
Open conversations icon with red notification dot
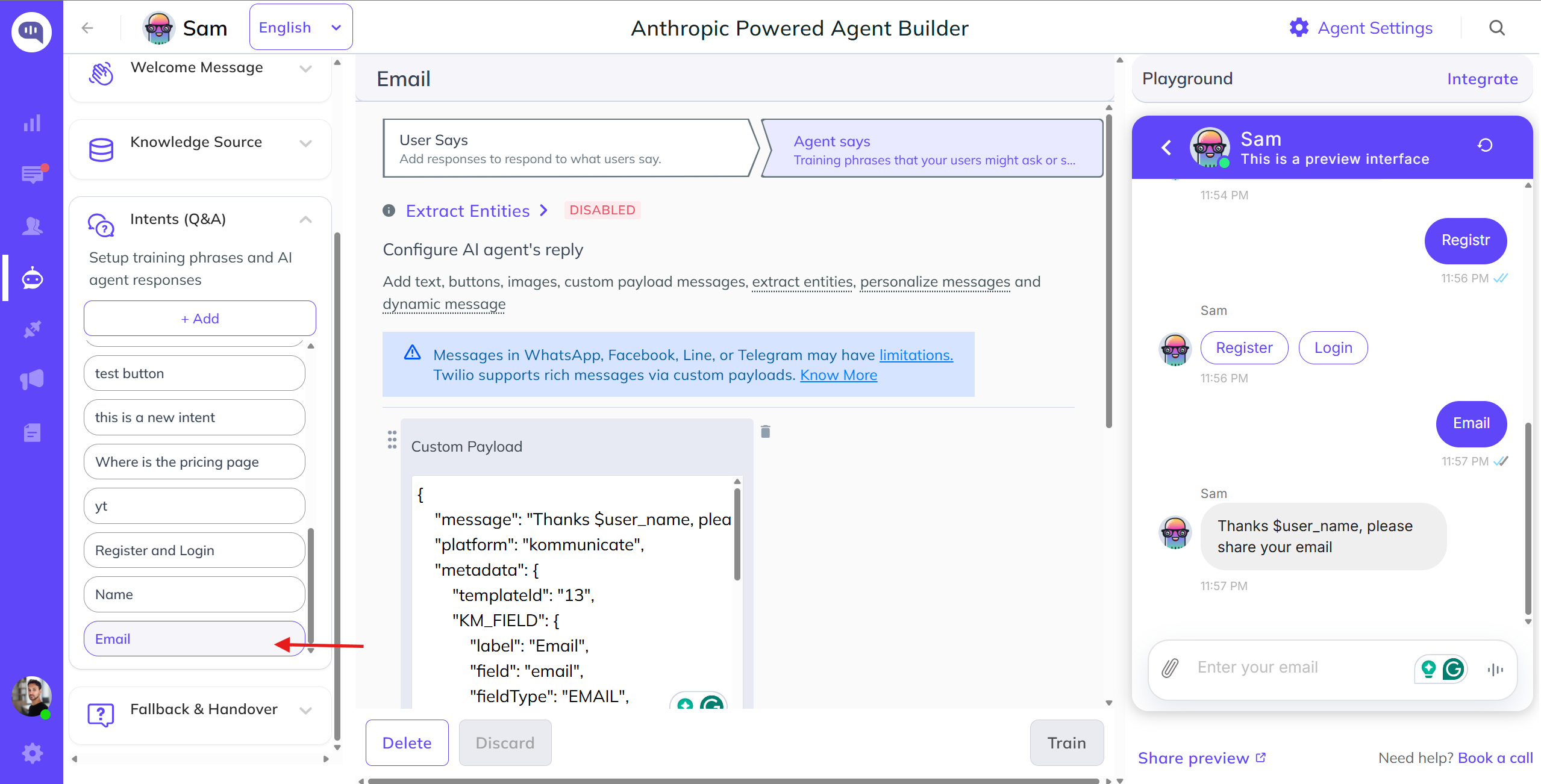pos(34,174)
